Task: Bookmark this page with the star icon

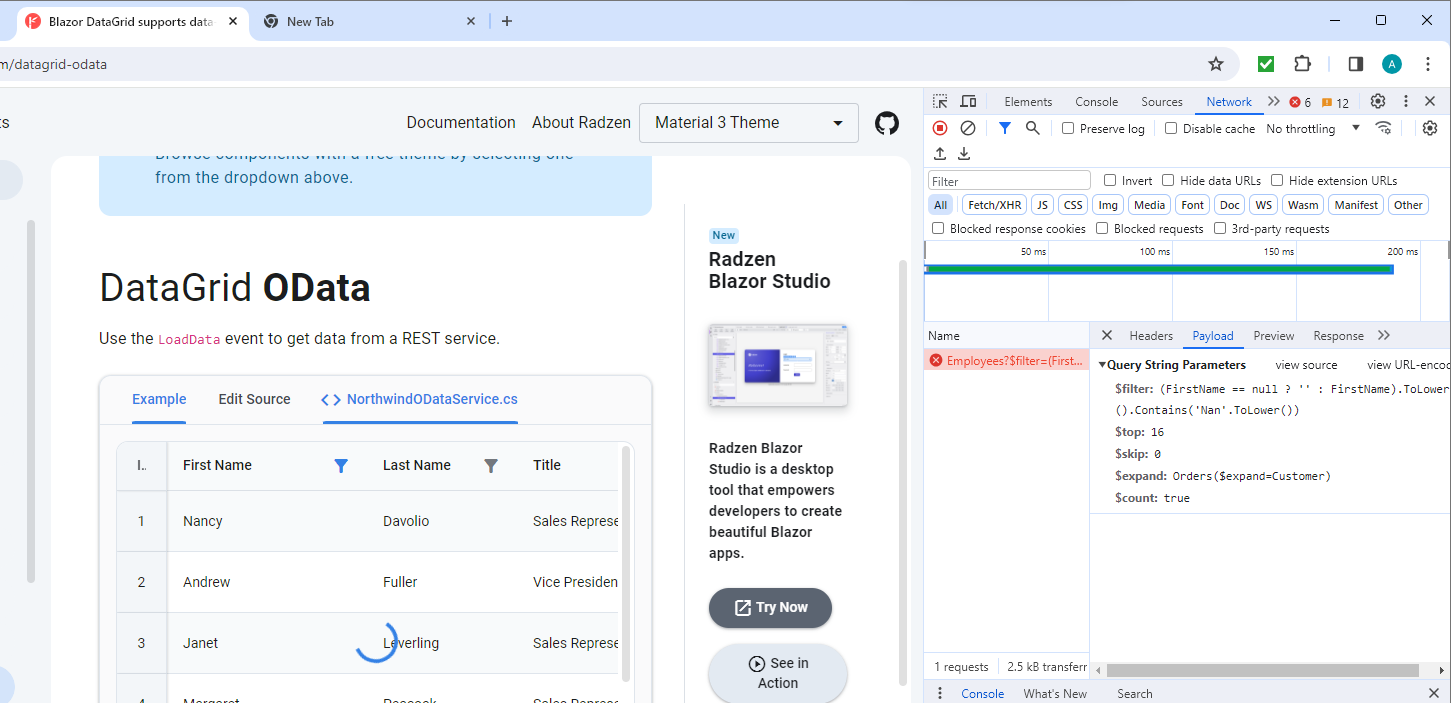Action: coord(1216,64)
